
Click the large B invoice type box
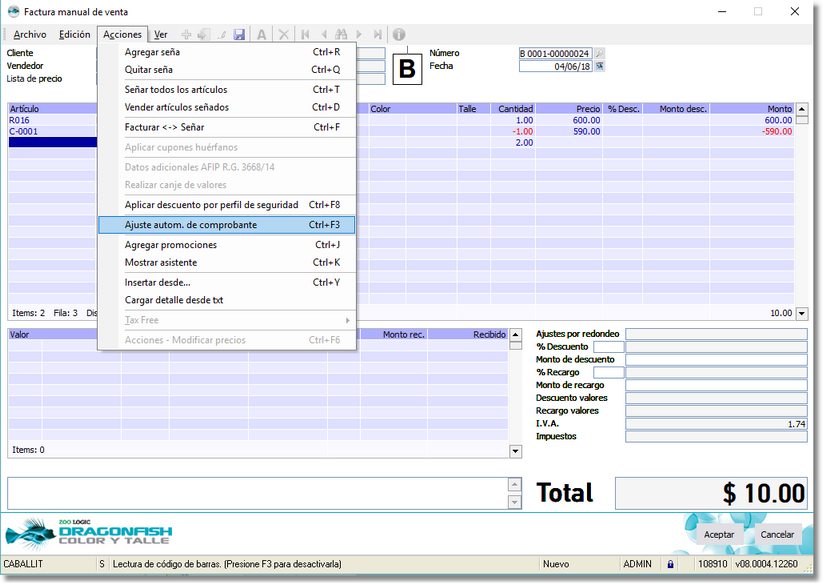coord(407,68)
